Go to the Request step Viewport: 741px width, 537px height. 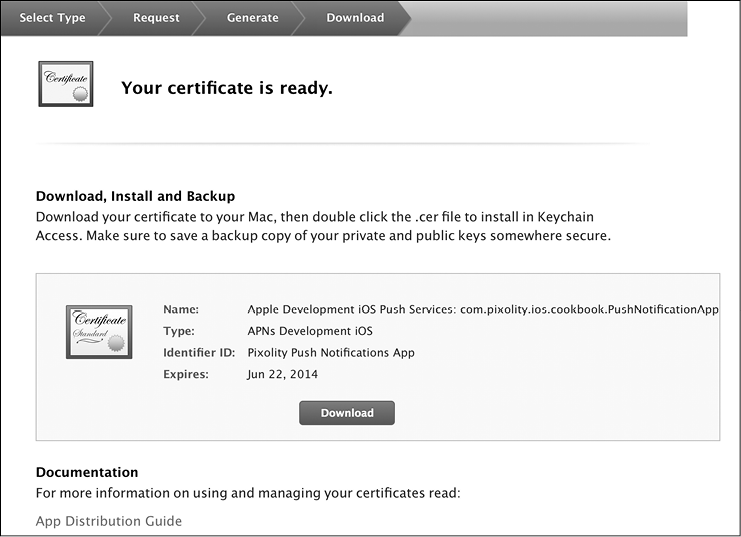pos(156,18)
